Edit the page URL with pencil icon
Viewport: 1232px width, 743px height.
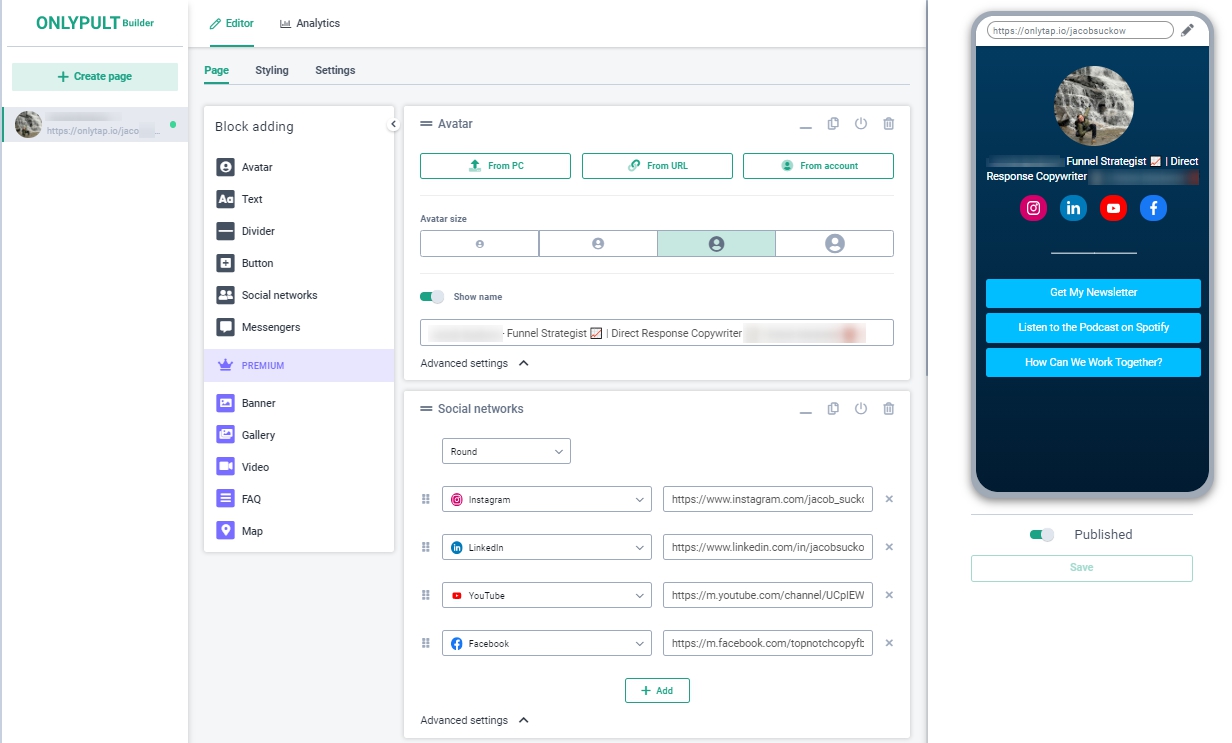tap(1187, 30)
